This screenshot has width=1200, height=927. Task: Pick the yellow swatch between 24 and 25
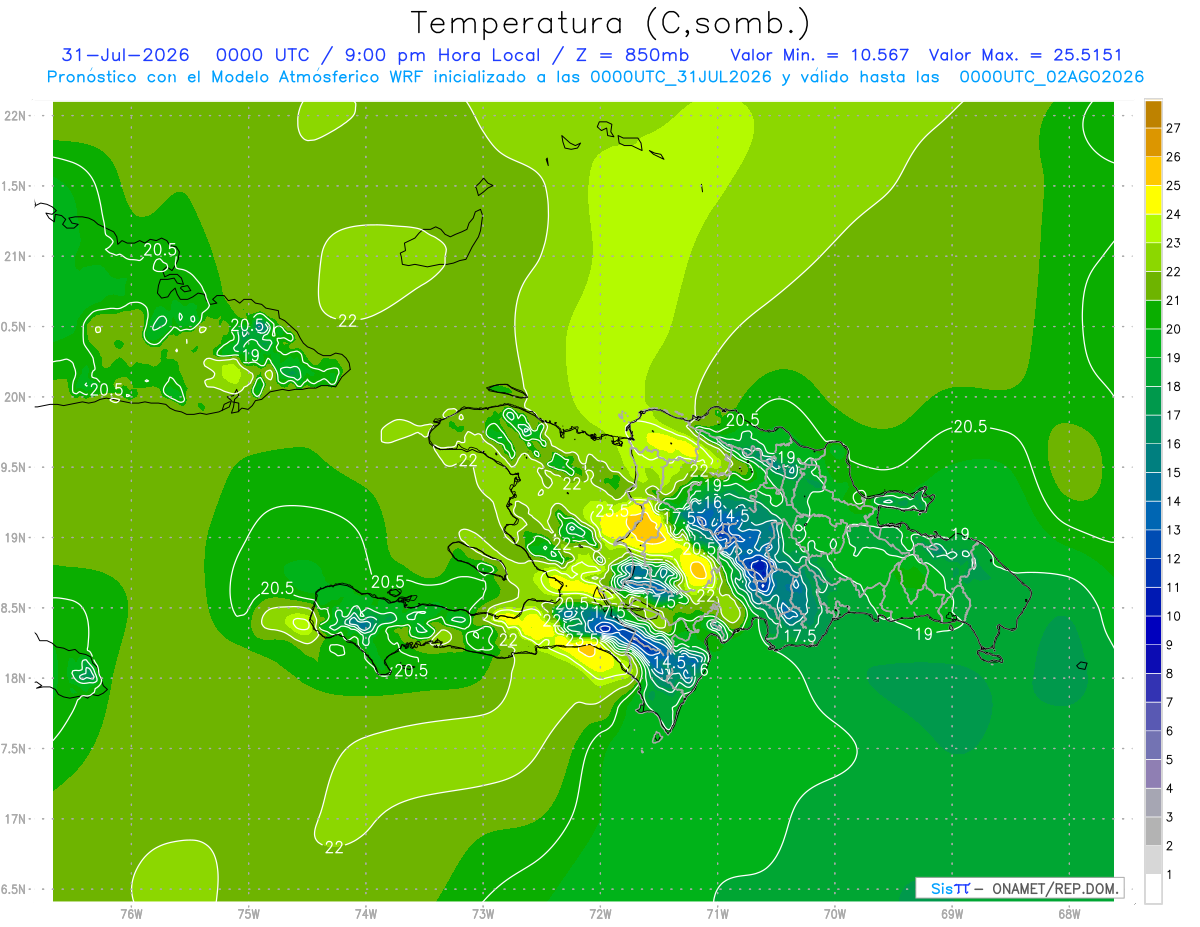pyautogui.click(x=1153, y=200)
